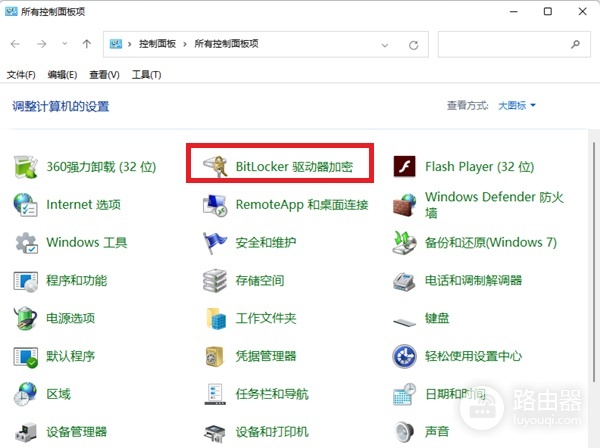The image size is (600, 448).
Task: Change view mode via 大图标 dropdown
Action: (517, 105)
